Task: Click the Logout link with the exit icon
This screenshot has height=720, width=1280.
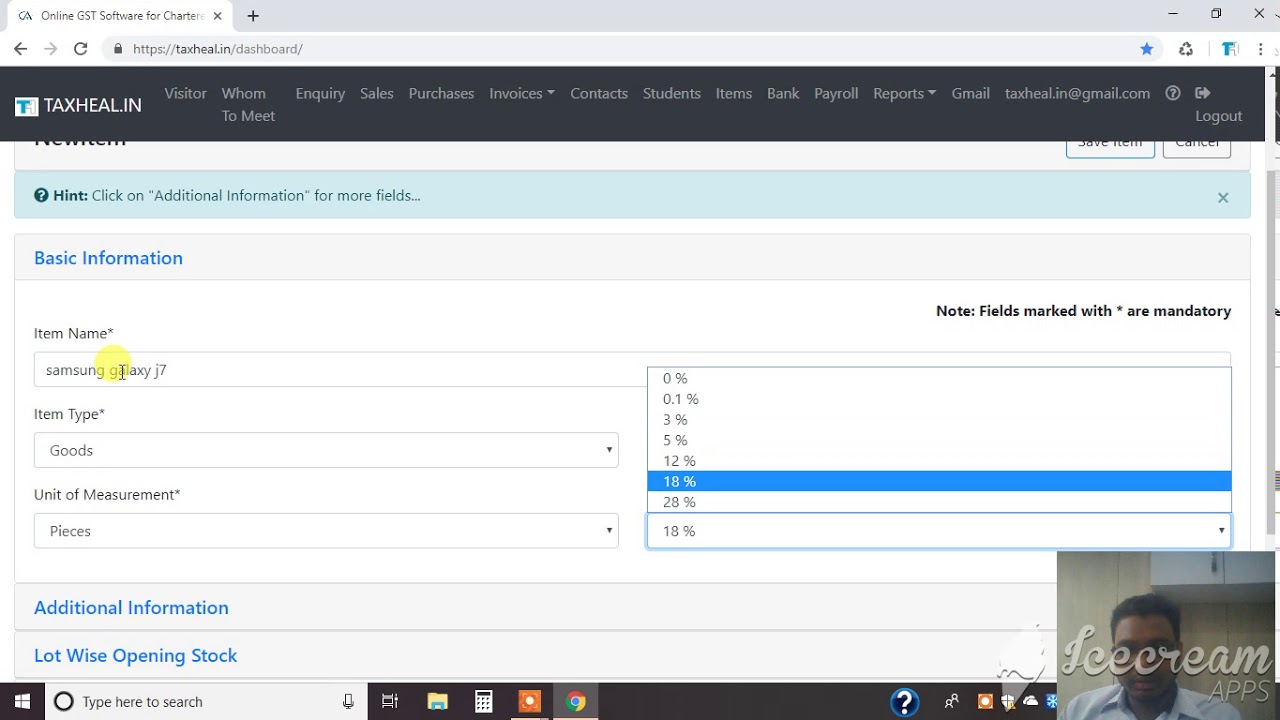Action: (1218, 104)
